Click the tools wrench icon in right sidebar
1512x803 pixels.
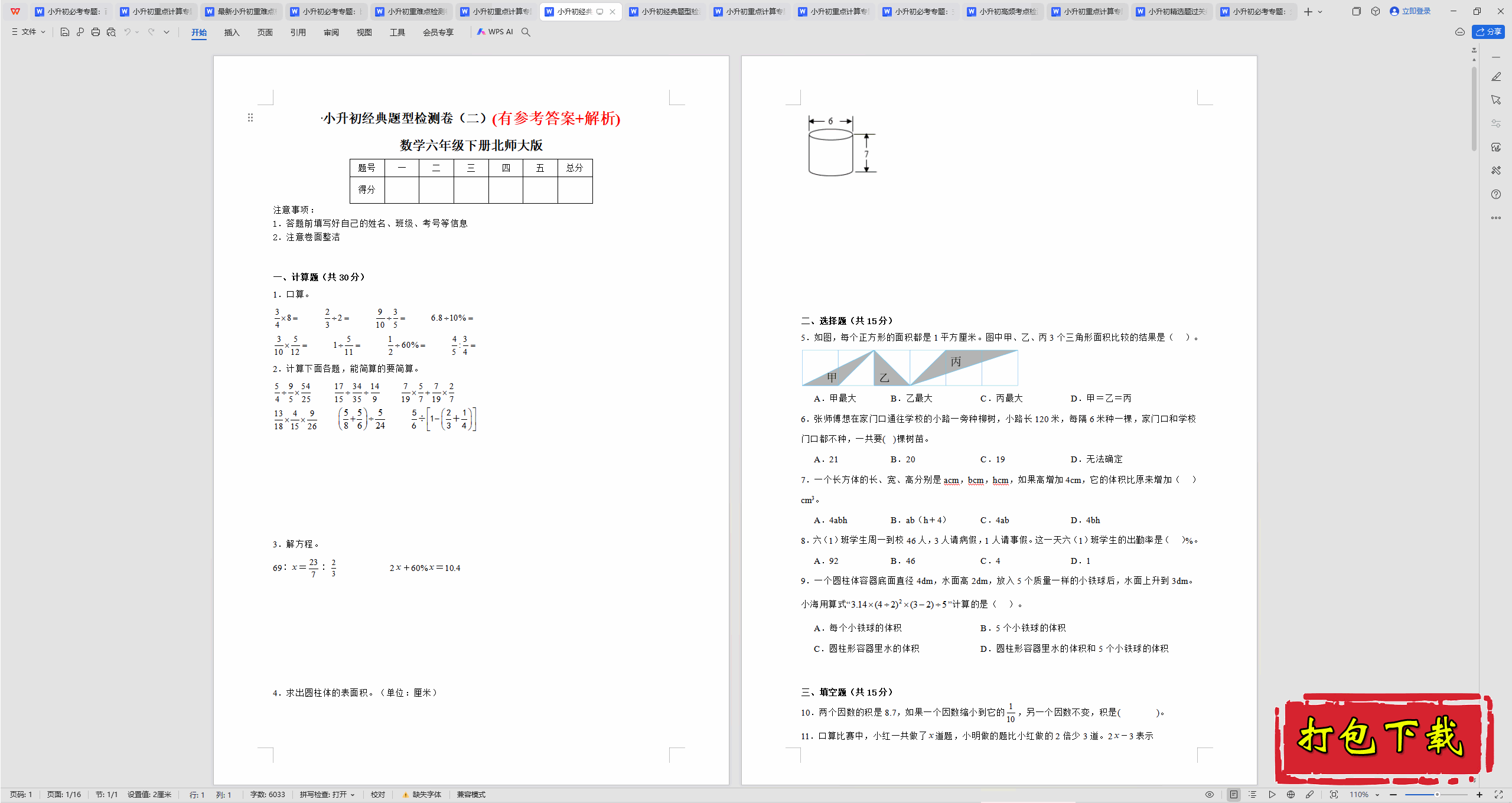(1496, 171)
